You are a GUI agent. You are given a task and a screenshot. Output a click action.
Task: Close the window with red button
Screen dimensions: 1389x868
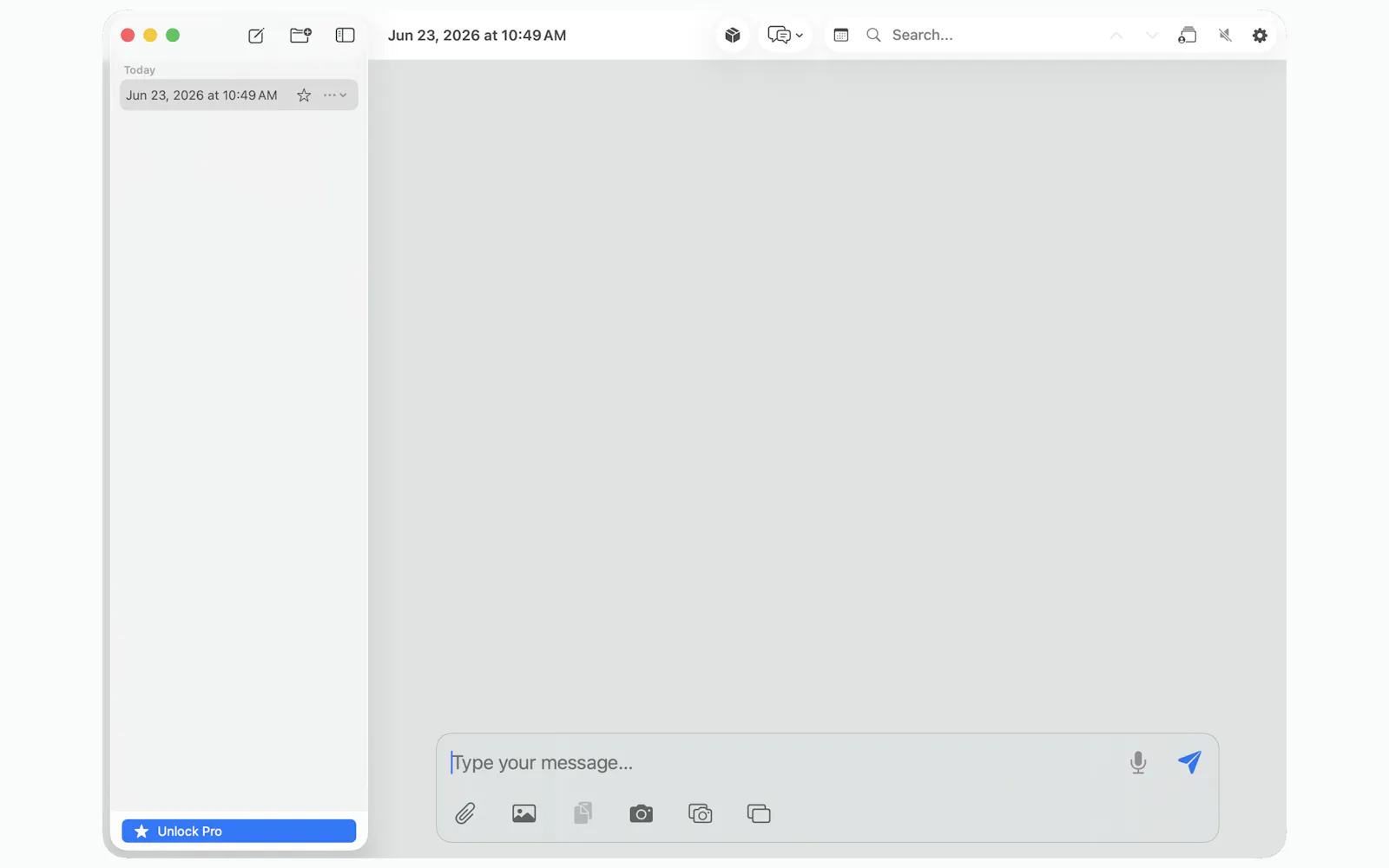click(128, 36)
